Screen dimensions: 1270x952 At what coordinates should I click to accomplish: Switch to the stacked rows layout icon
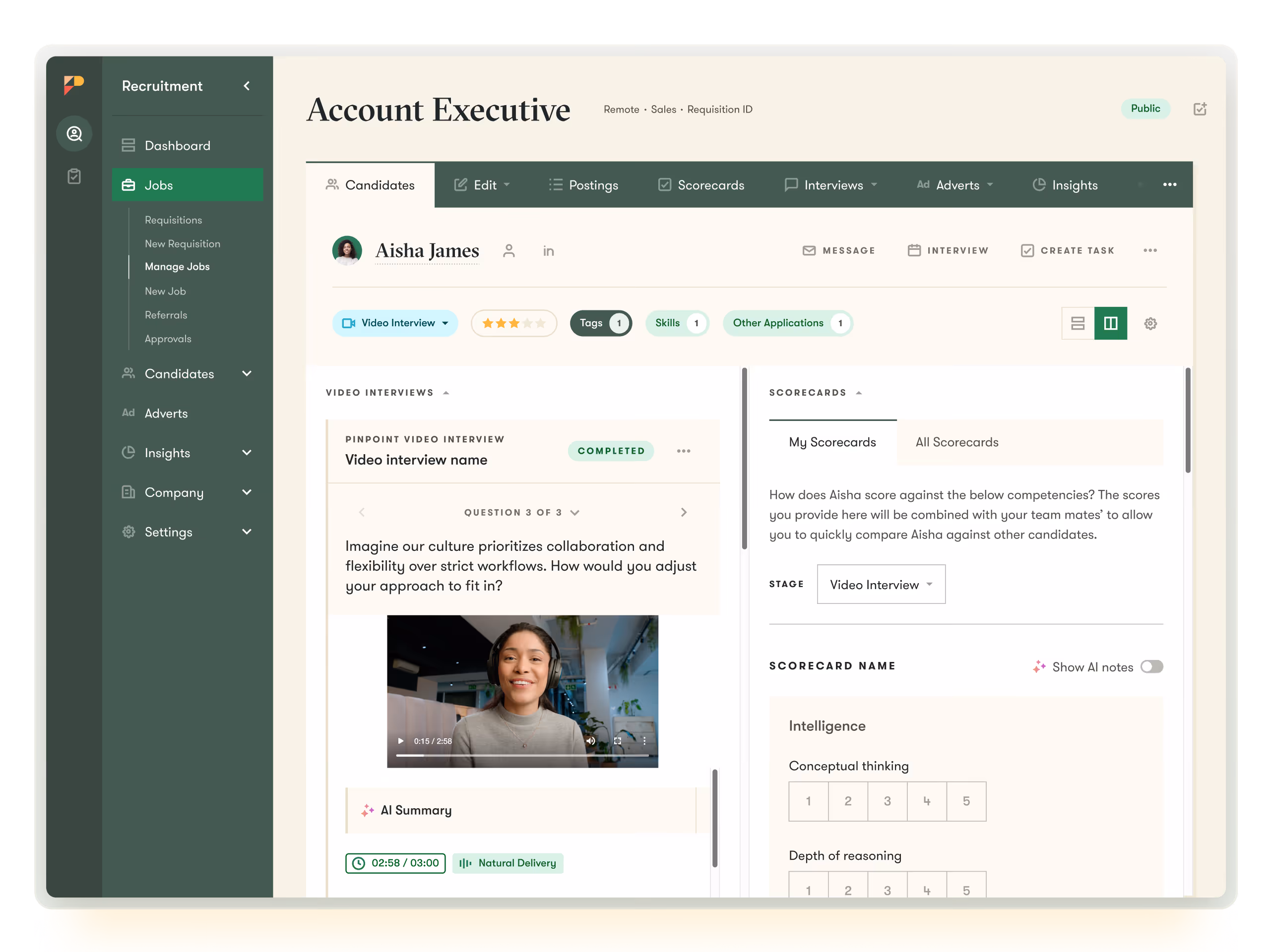point(1078,323)
